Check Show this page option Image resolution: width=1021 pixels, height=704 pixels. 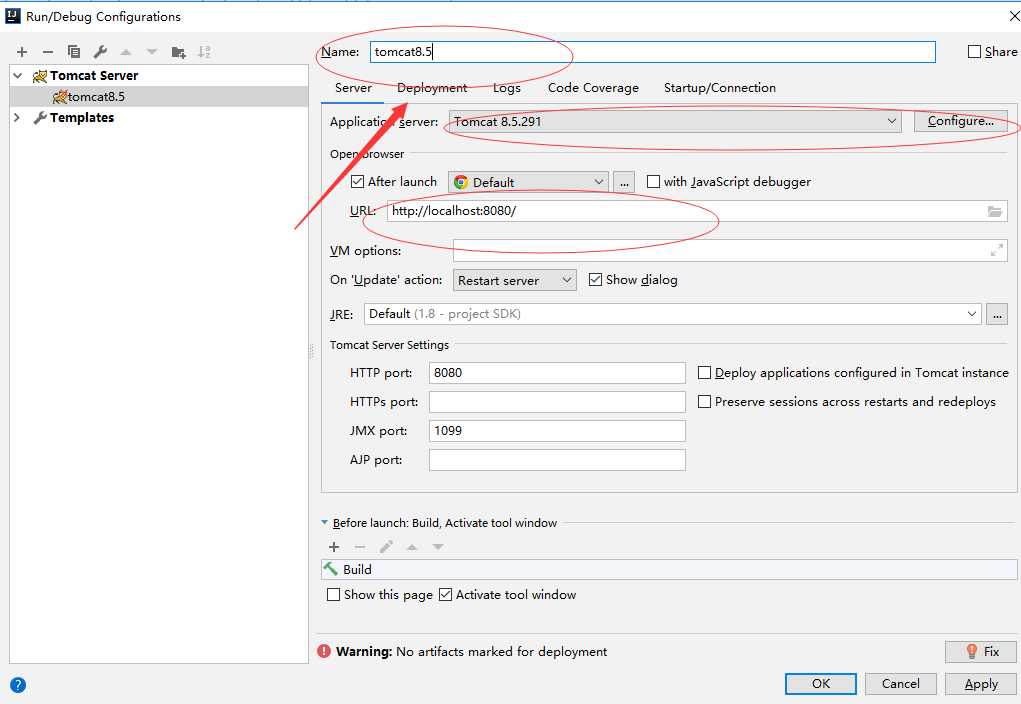[x=333, y=595]
